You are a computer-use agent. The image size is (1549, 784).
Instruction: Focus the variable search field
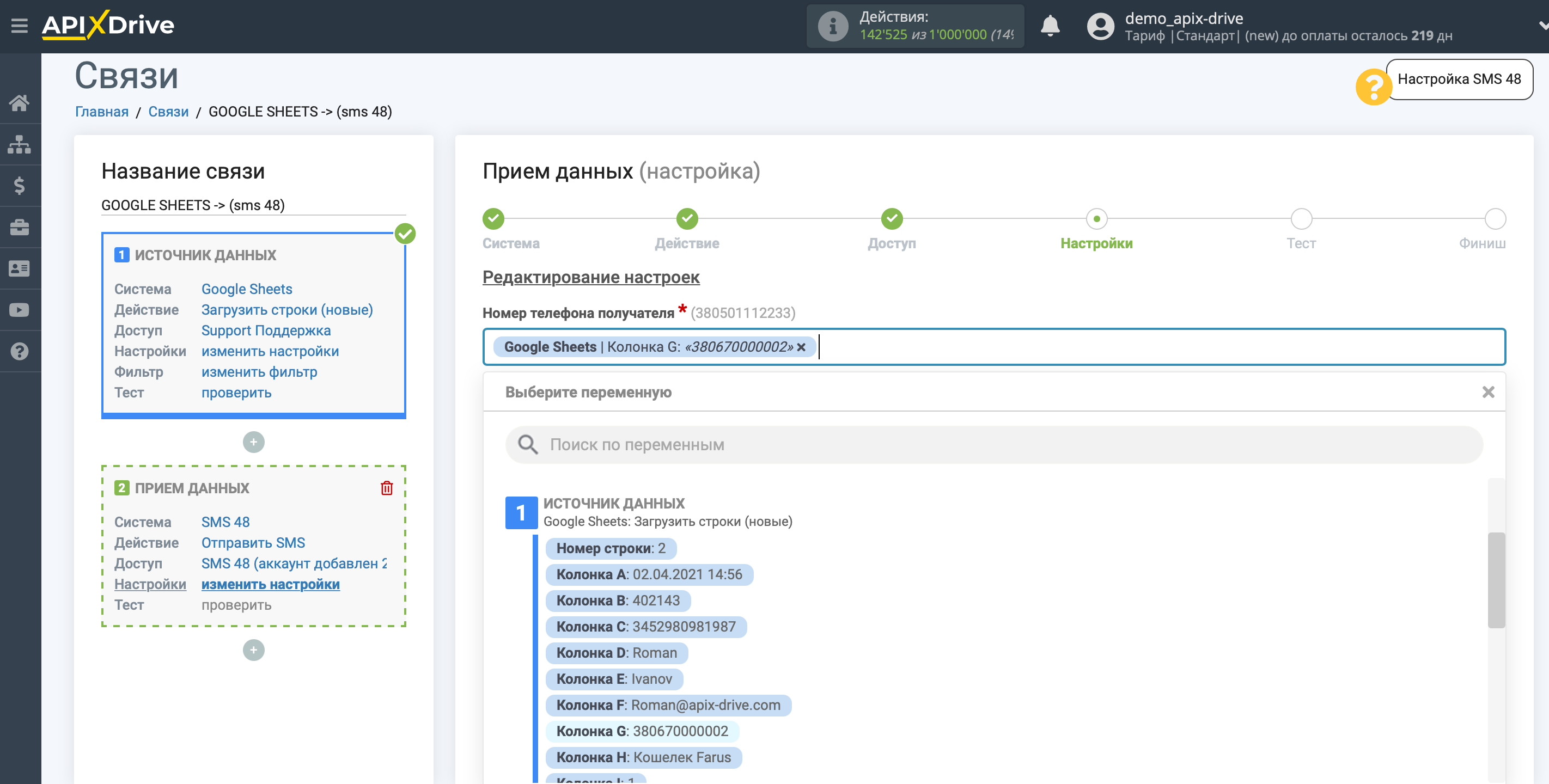(993, 445)
